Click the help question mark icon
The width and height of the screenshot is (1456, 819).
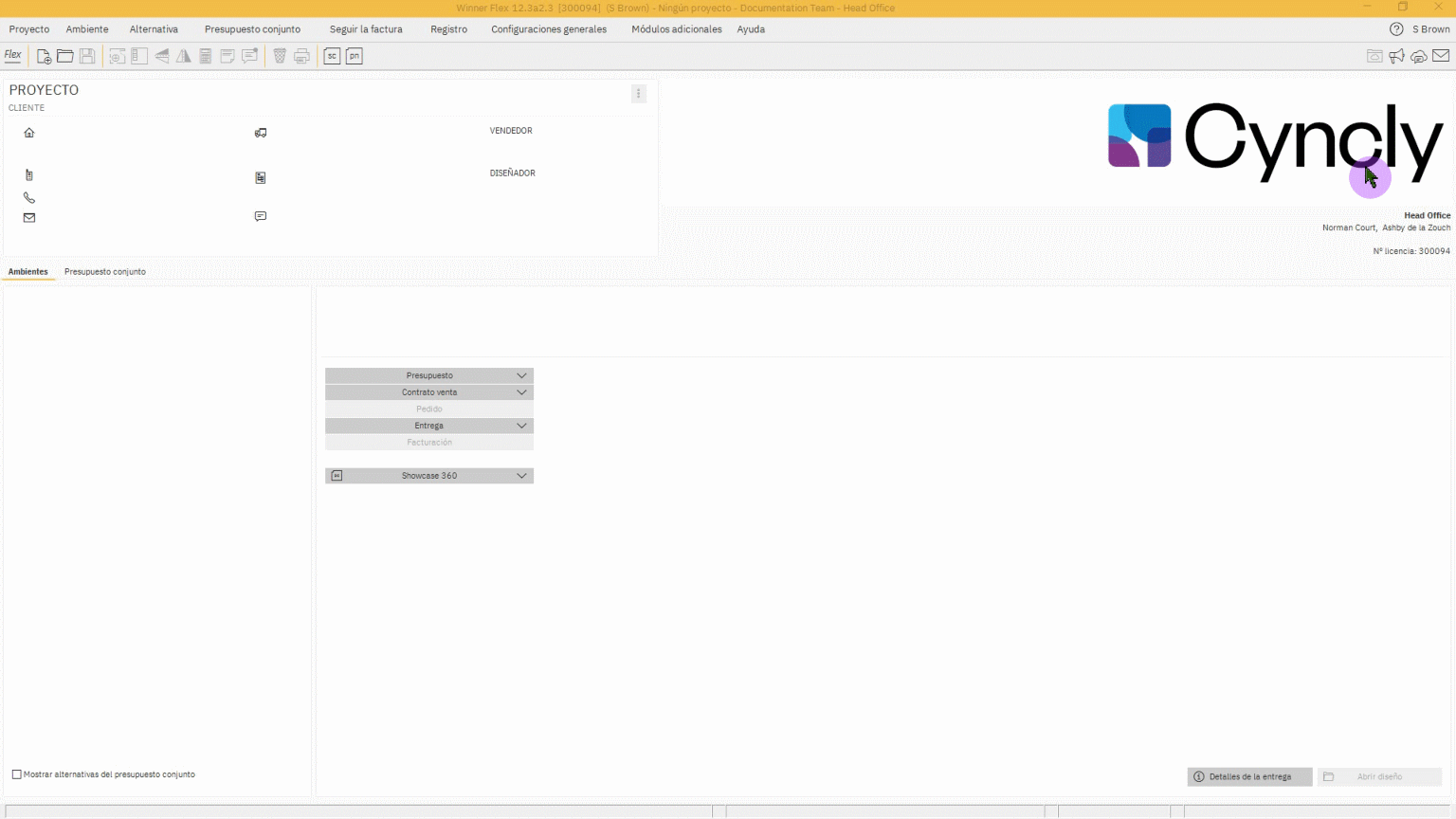pos(1396,29)
